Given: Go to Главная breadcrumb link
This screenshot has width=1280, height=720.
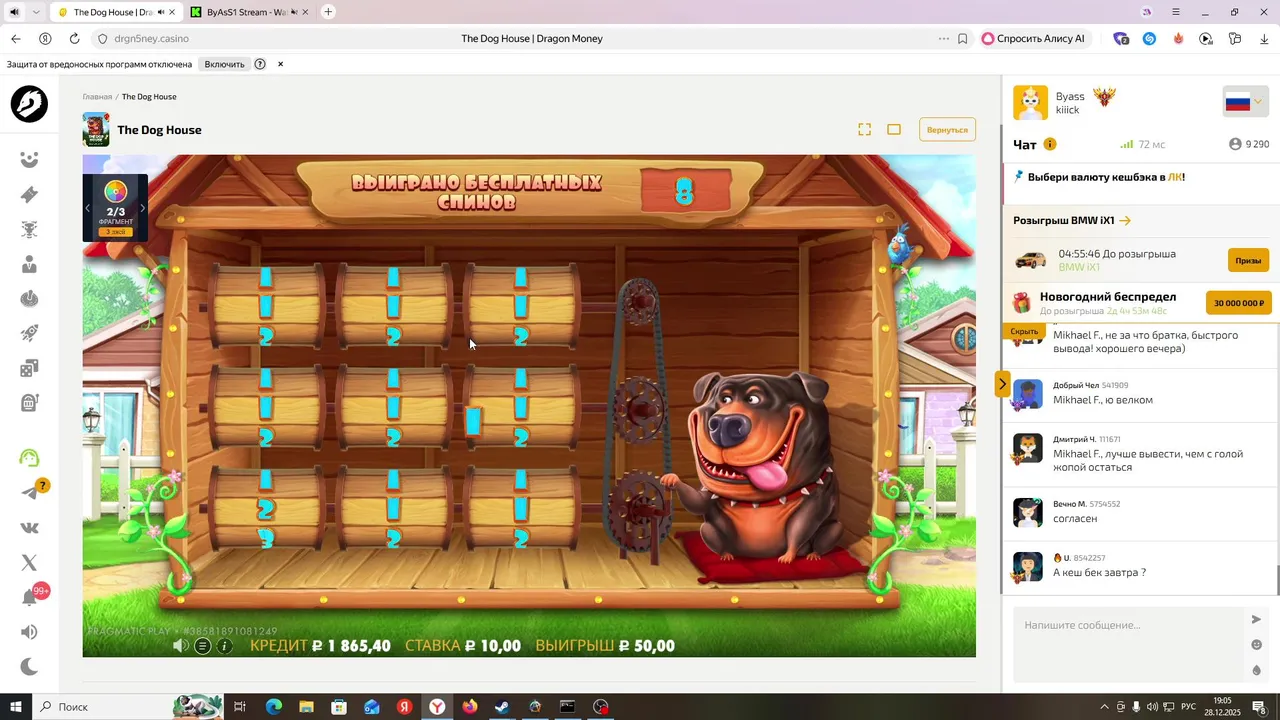Looking at the screenshot, I should tap(97, 97).
